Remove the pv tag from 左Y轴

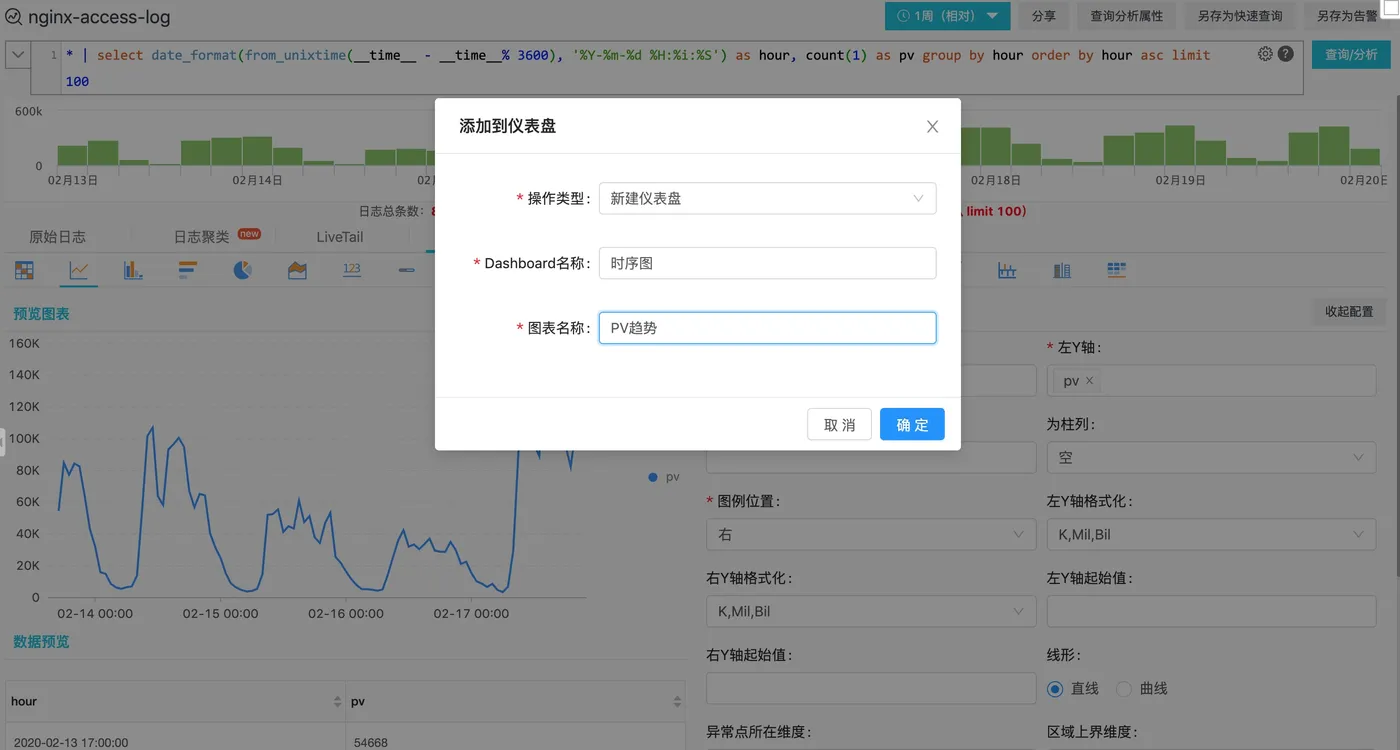(x=1089, y=381)
